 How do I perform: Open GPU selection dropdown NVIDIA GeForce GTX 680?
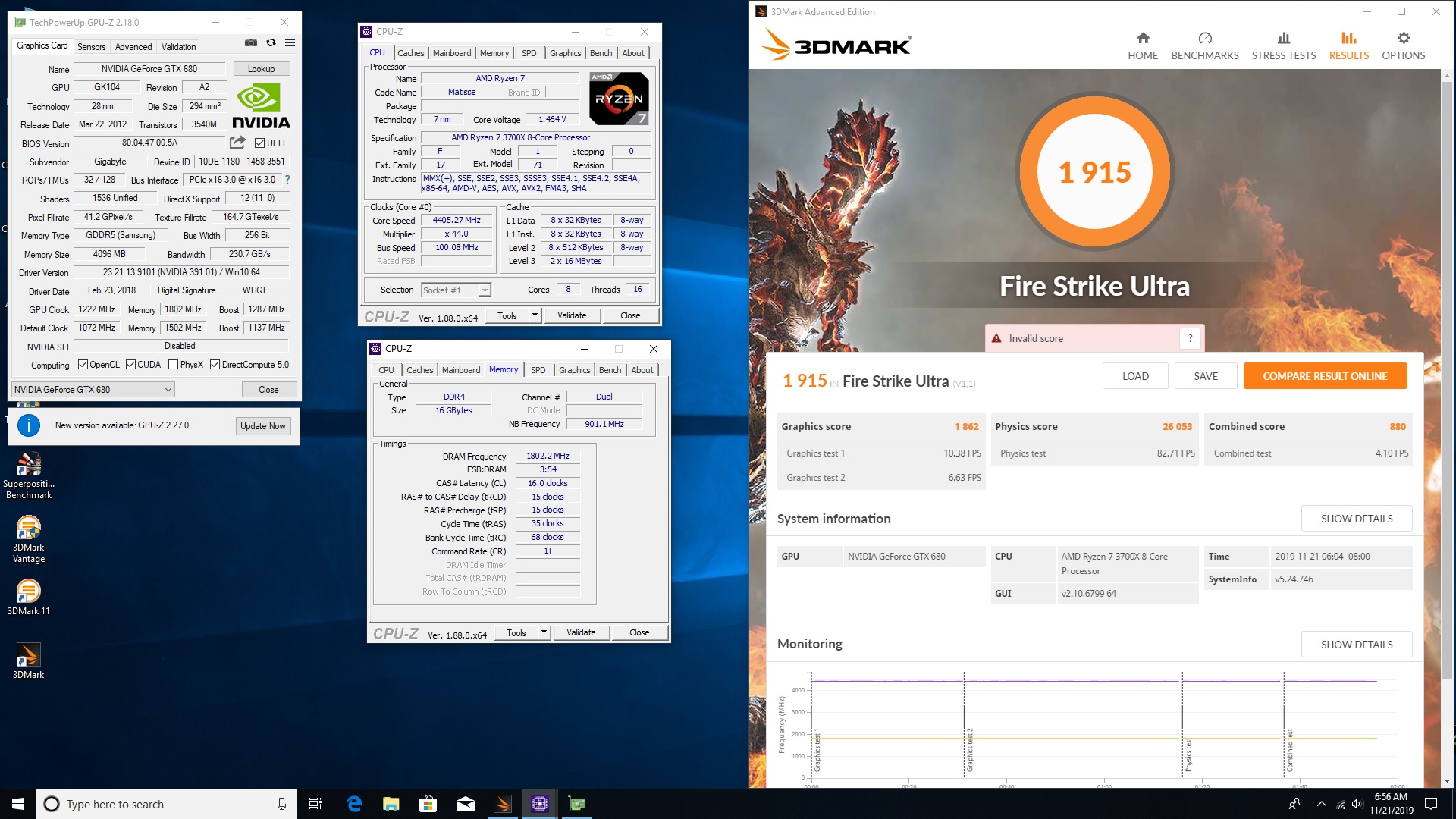[93, 390]
